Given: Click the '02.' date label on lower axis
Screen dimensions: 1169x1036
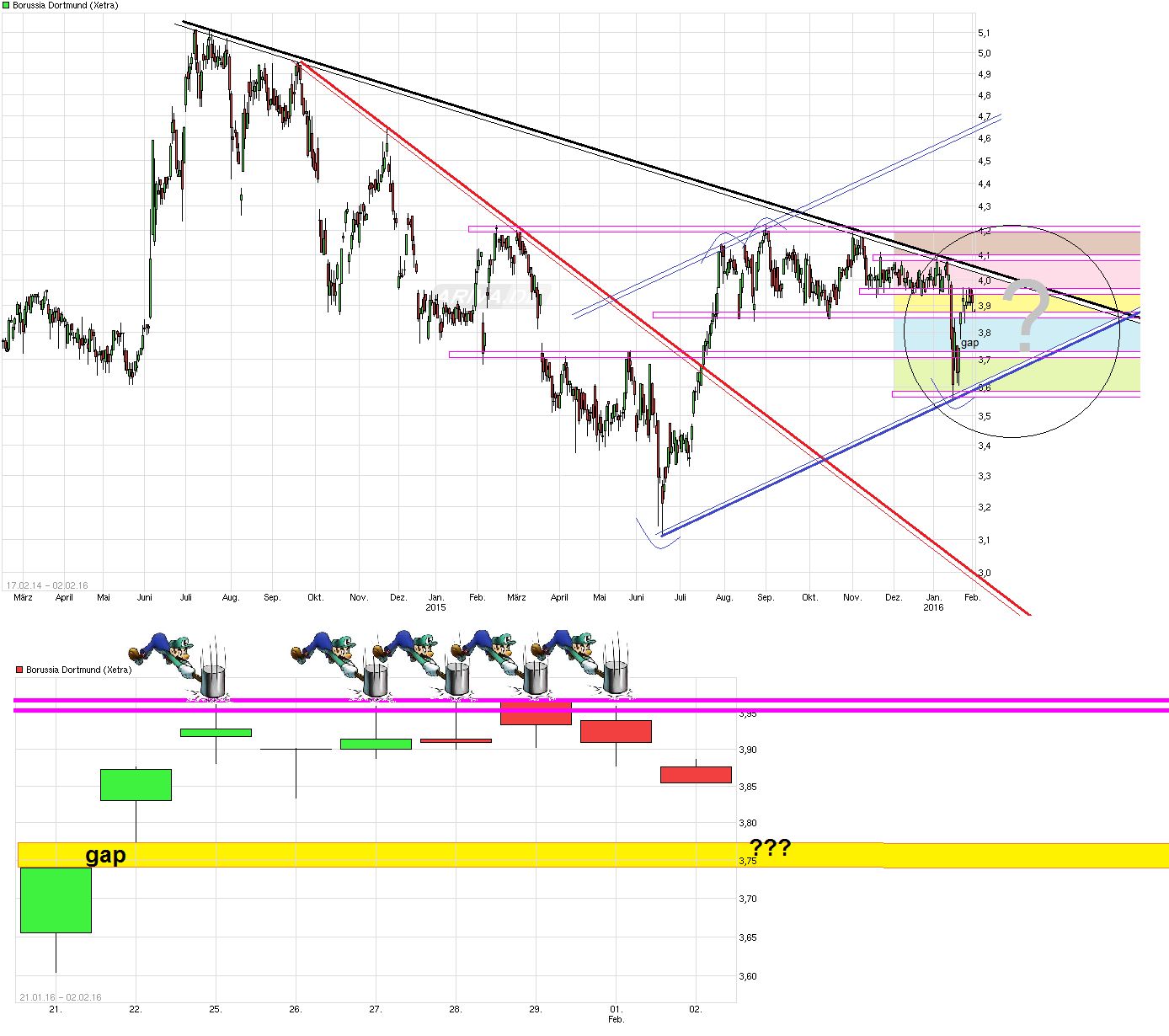Looking at the screenshot, I should click(x=695, y=1009).
